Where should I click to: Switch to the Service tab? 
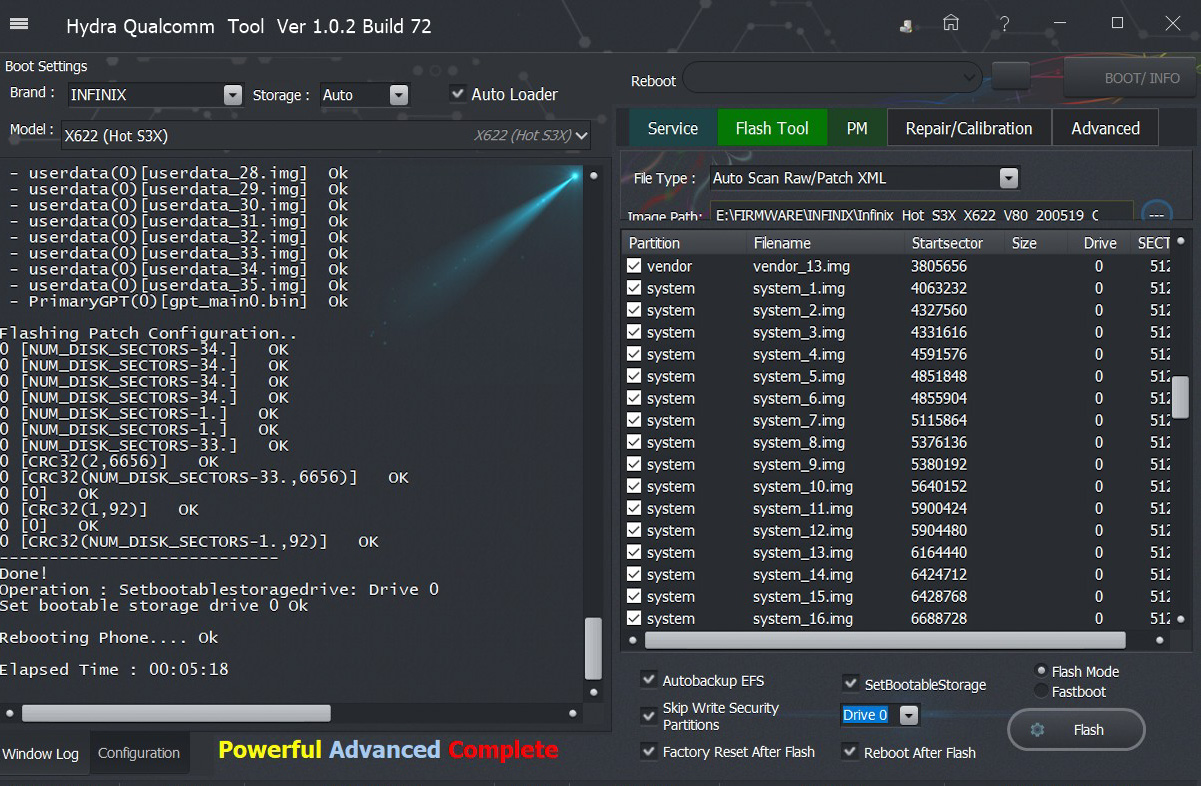coord(672,128)
